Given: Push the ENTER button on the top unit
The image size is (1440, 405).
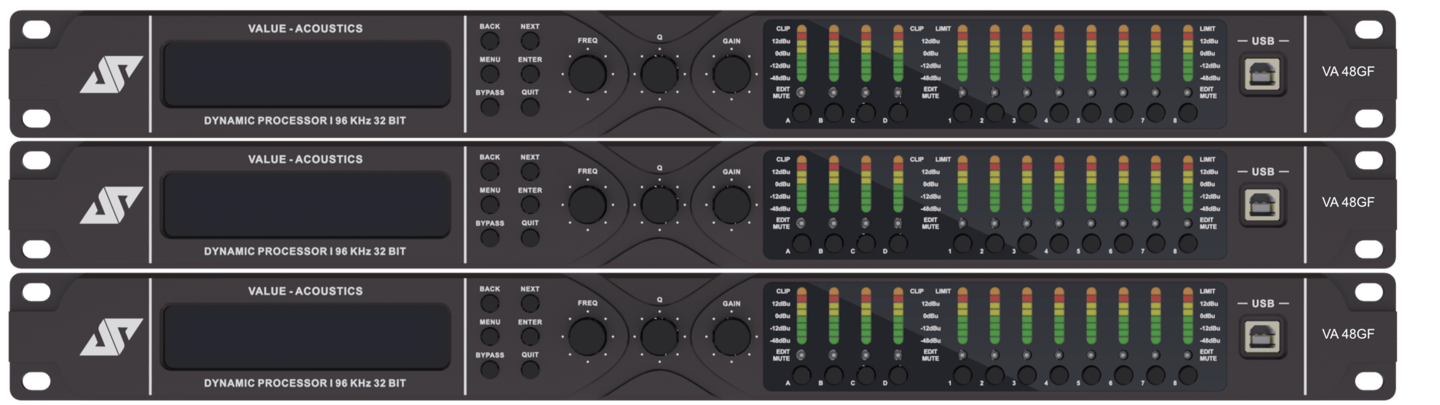Looking at the screenshot, I should 530,74.
